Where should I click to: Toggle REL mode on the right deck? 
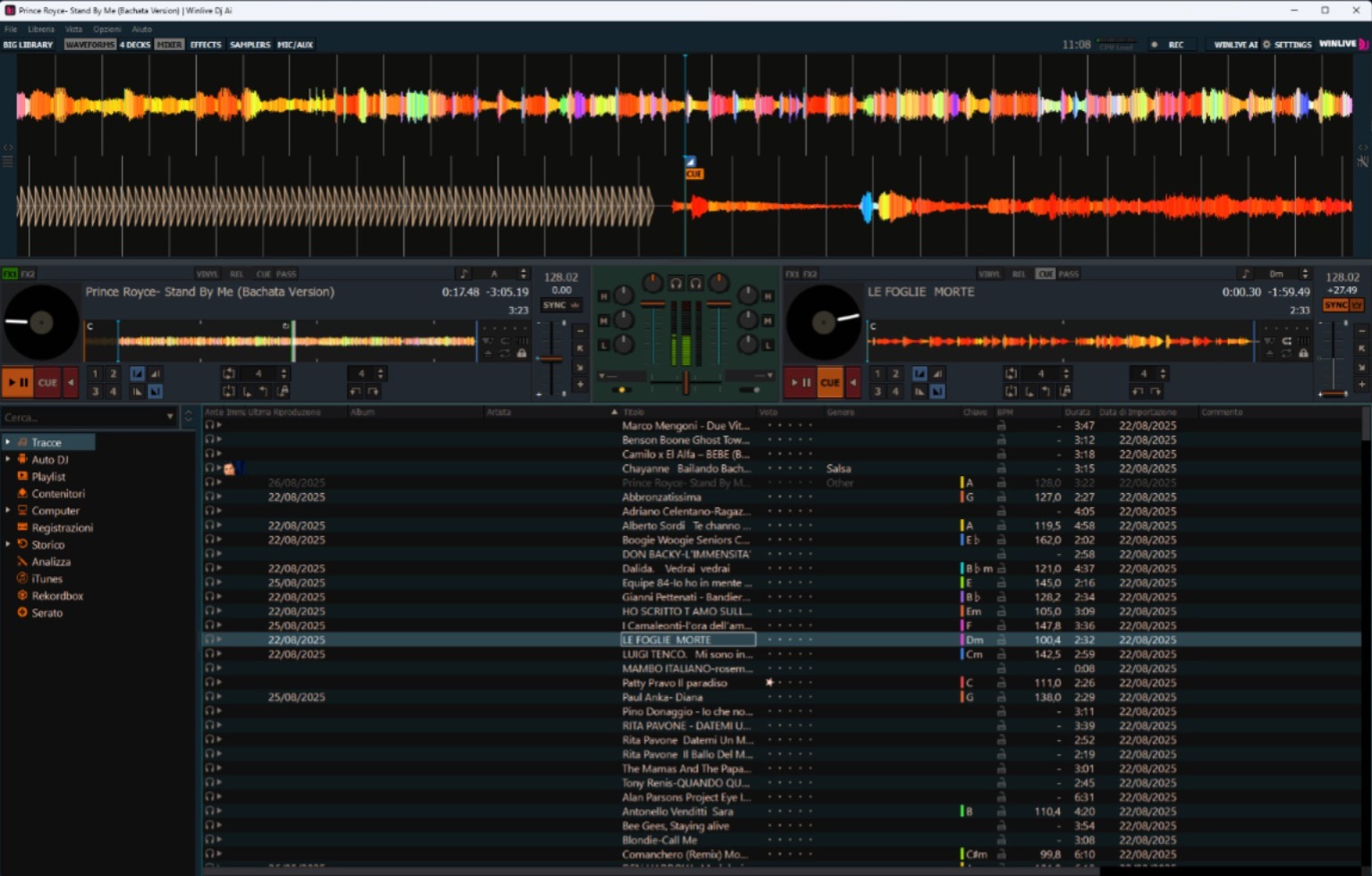click(1019, 274)
